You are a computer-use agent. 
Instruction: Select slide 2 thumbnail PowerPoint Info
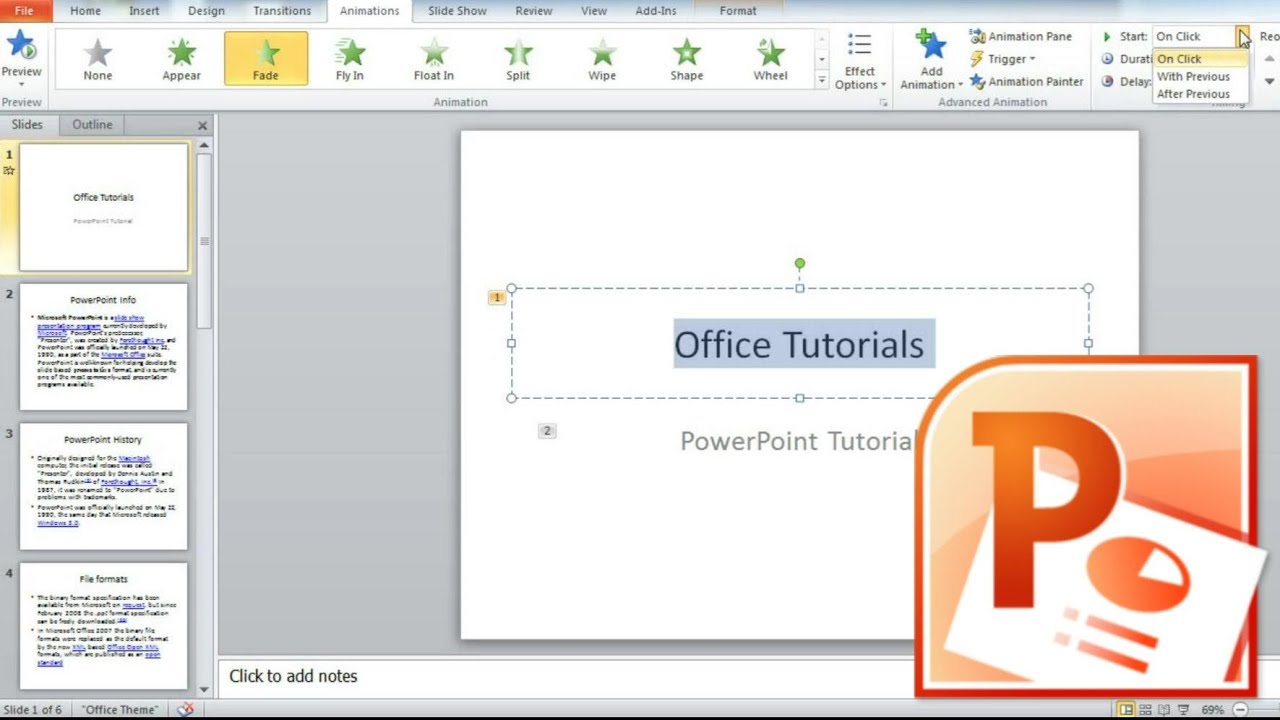point(104,347)
